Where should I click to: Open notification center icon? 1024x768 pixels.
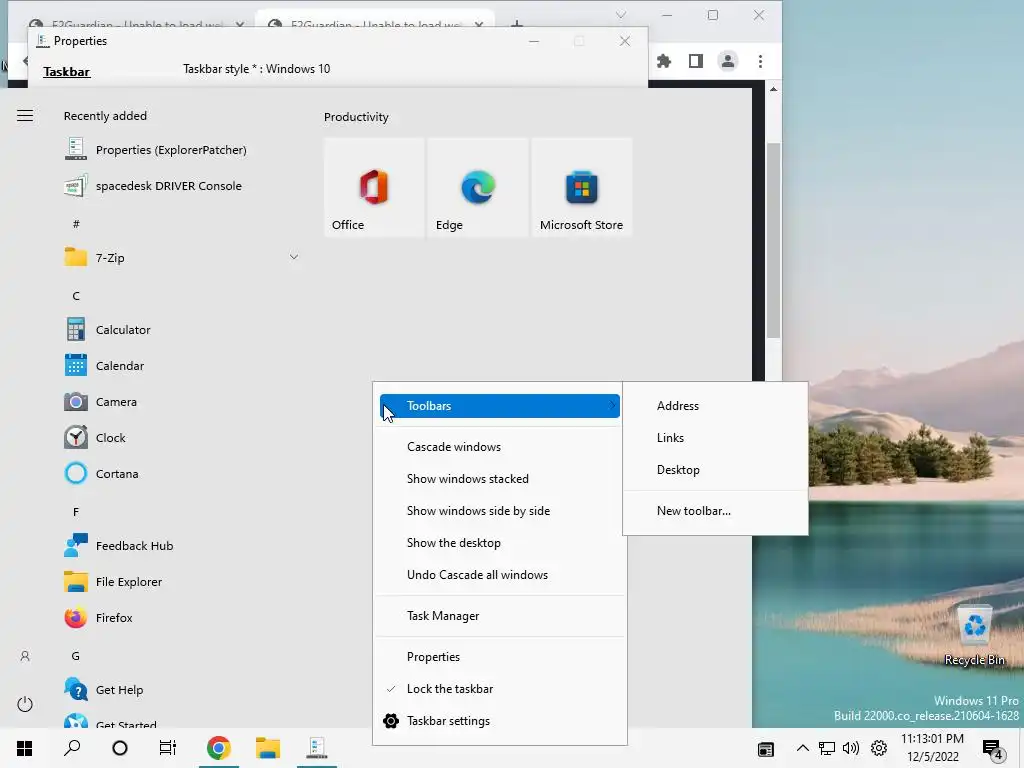(x=993, y=749)
